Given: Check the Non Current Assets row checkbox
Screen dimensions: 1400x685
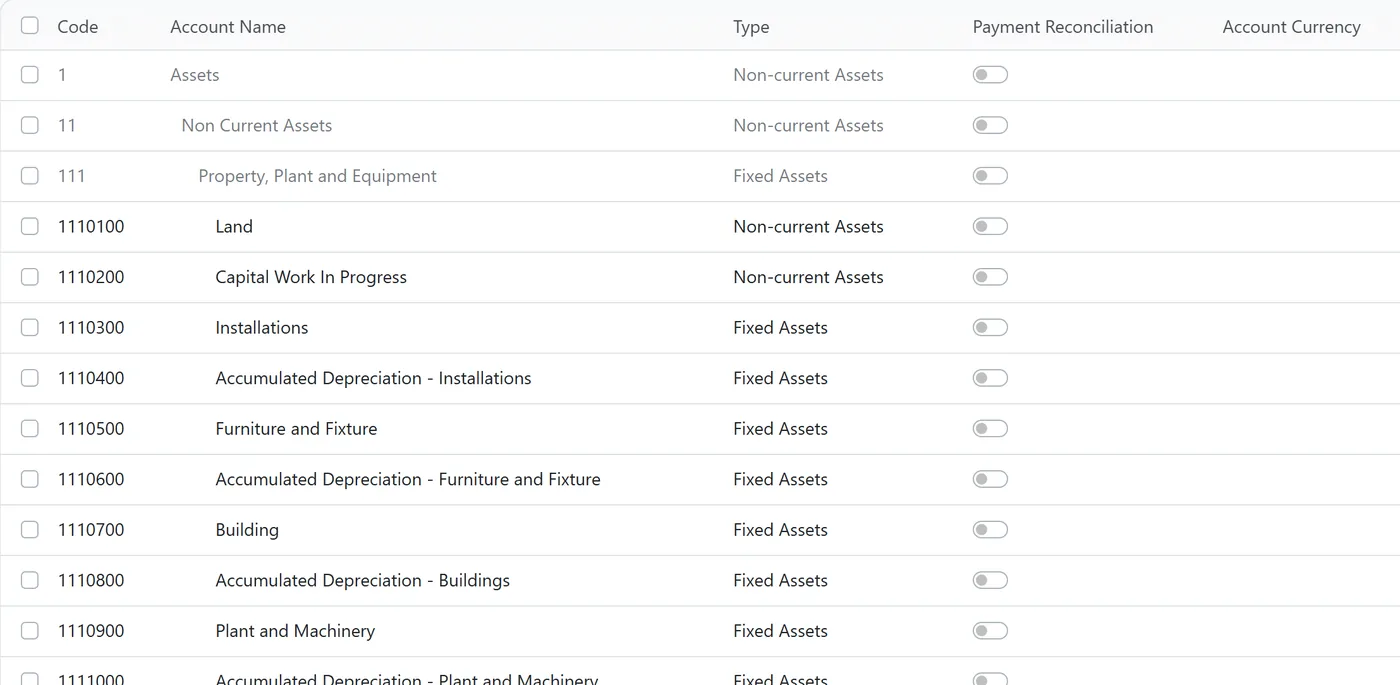Looking at the screenshot, I should tap(30, 125).
